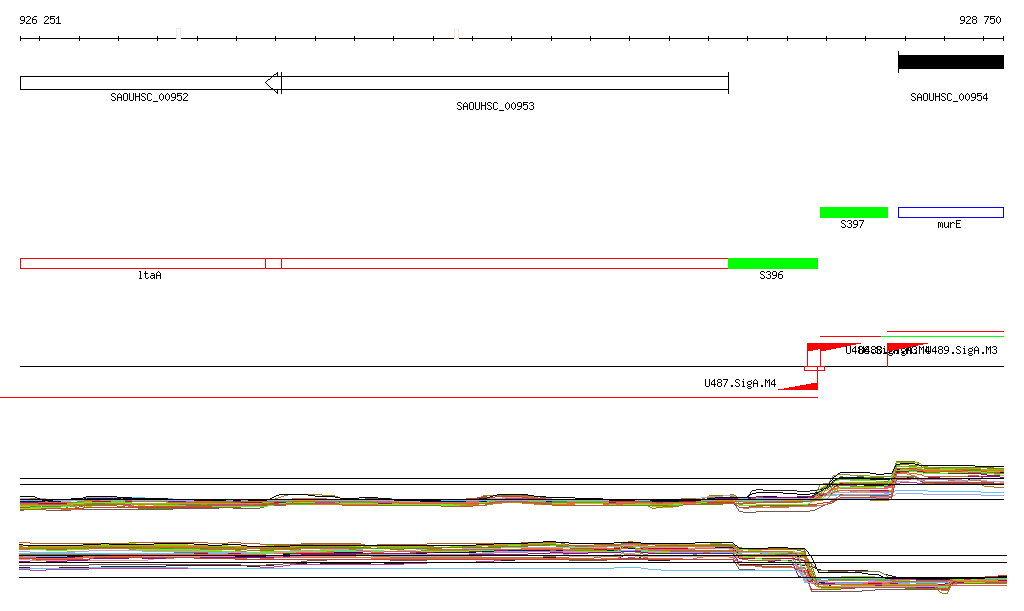Click the second pink marker on ruler

pos(456,33)
